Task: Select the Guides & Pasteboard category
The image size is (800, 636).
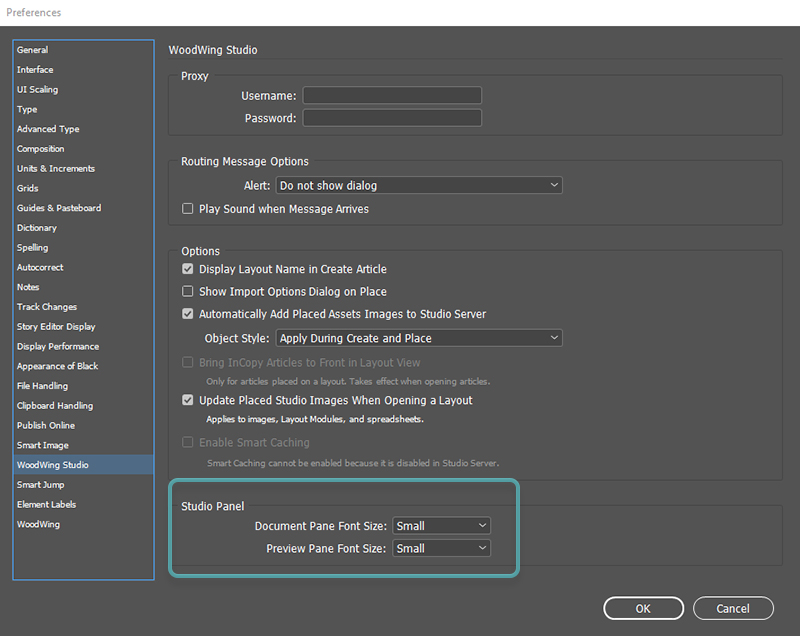Action: [60, 208]
